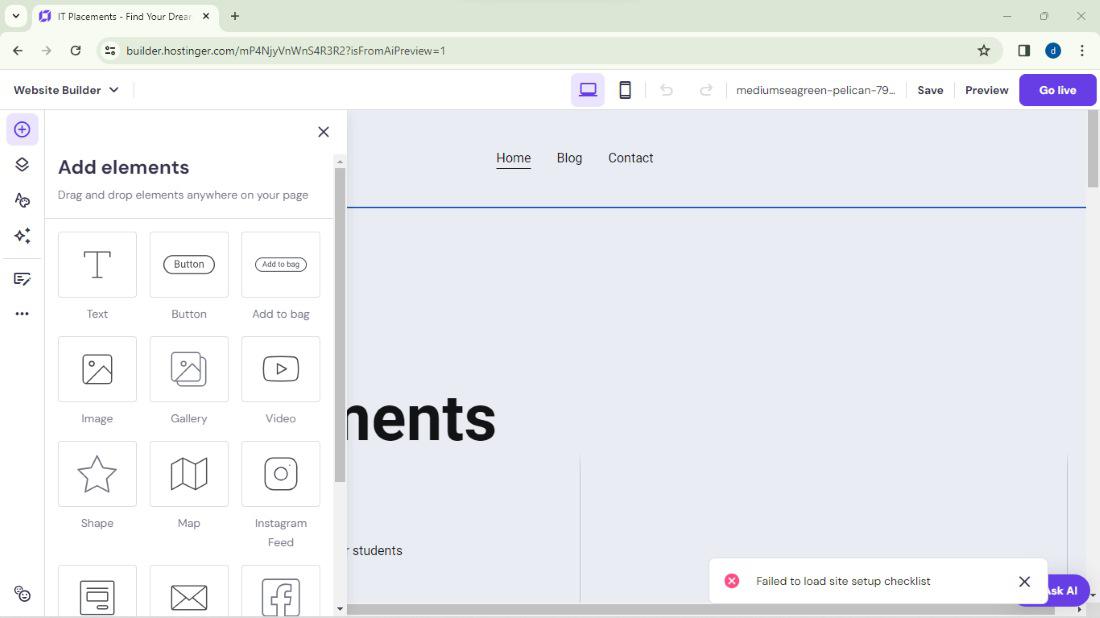
Task: Open the tab search dropdown in Chrome
Action: [x=15, y=15]
